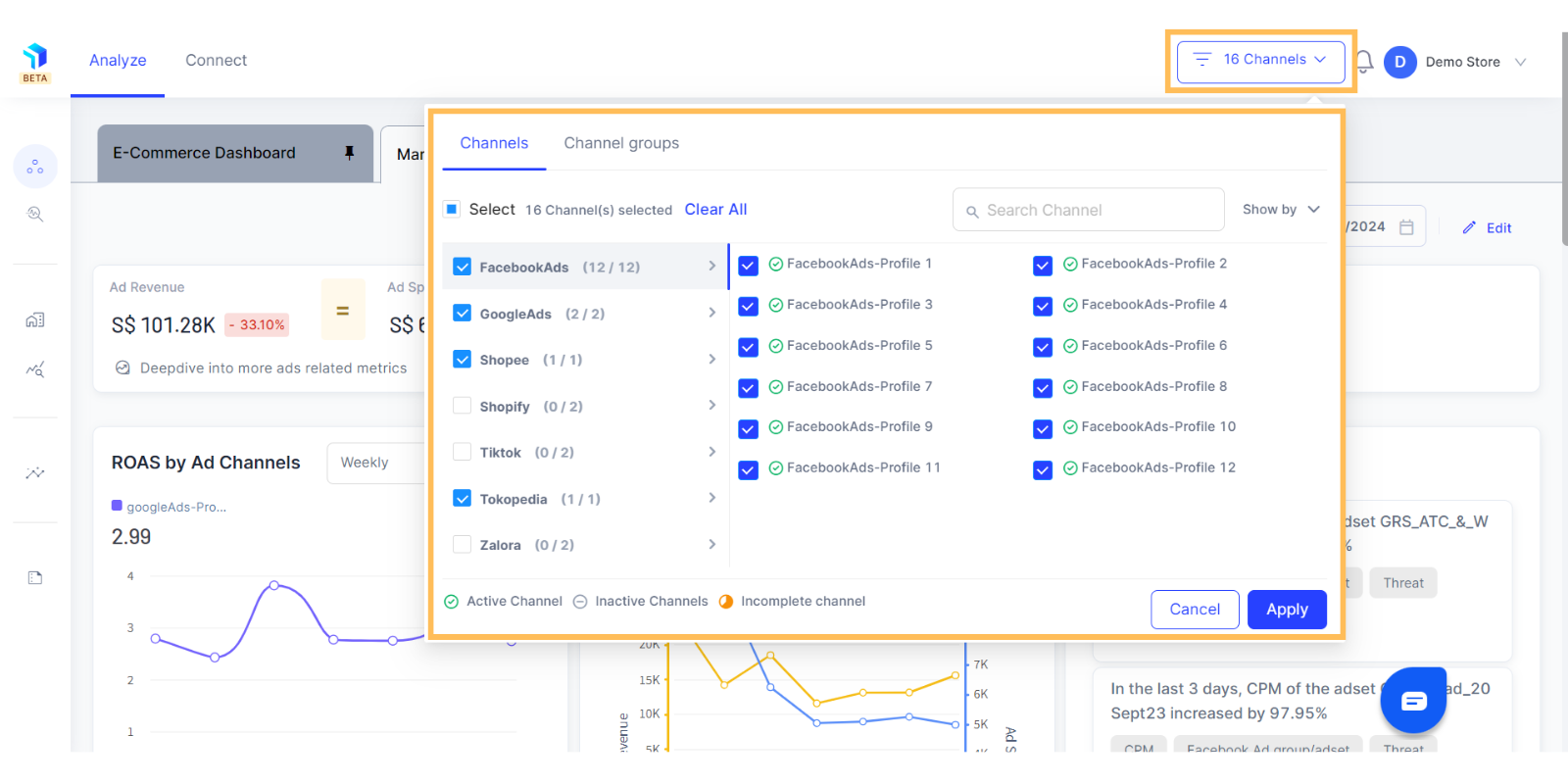Click in the Search Channel field
1568x784 pixels.
[1089, 210]
